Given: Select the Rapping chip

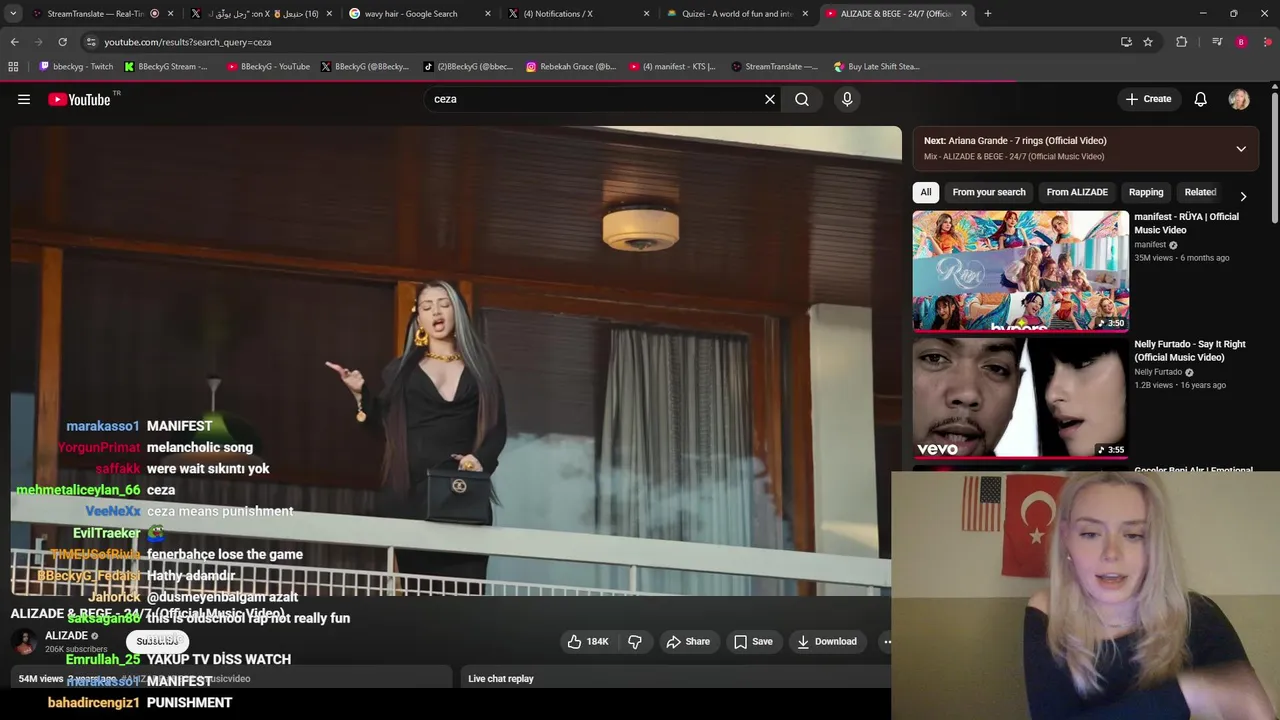Looking at the screenshot, I should pyautogui.click(x=1146, y=192).
